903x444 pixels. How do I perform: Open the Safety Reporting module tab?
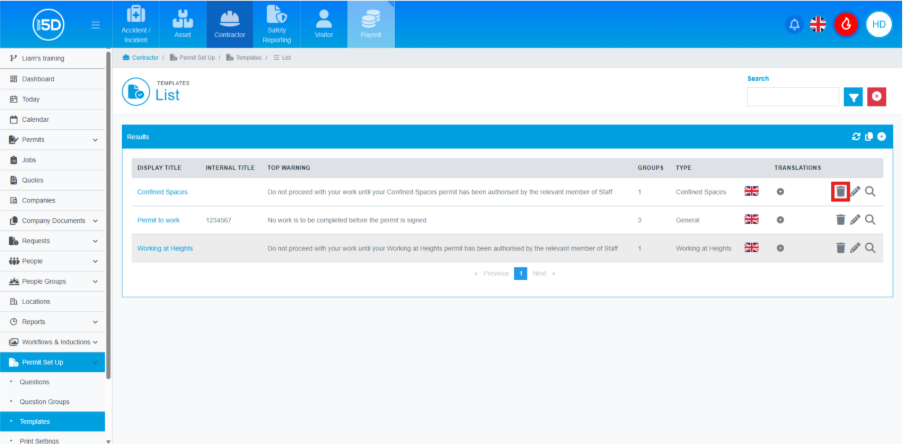pos(277,25)
